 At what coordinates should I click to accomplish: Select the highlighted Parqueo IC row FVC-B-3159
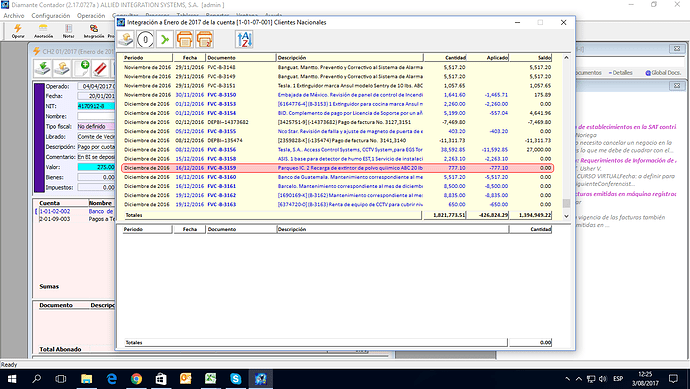pyautogui.click(x=337, y=168)
